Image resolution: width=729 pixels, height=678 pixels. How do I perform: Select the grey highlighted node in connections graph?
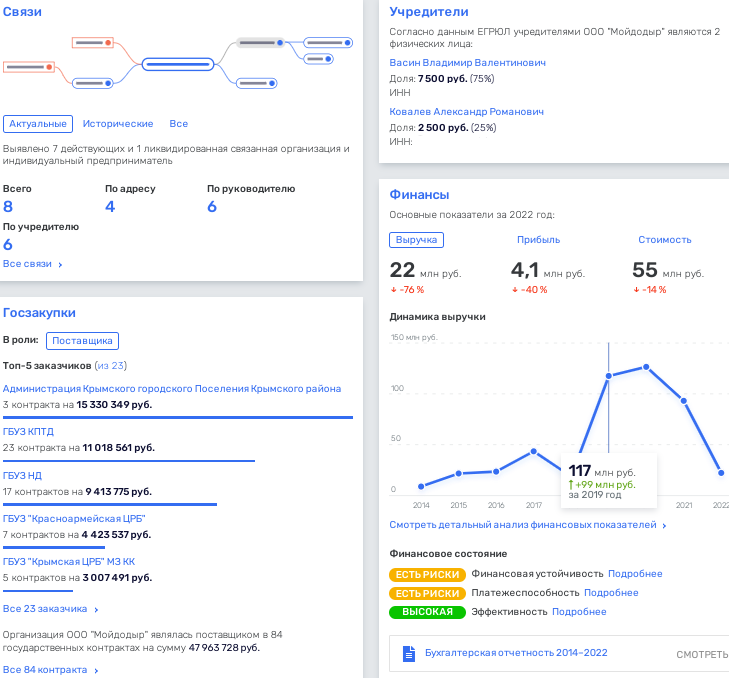click(260, 43)
